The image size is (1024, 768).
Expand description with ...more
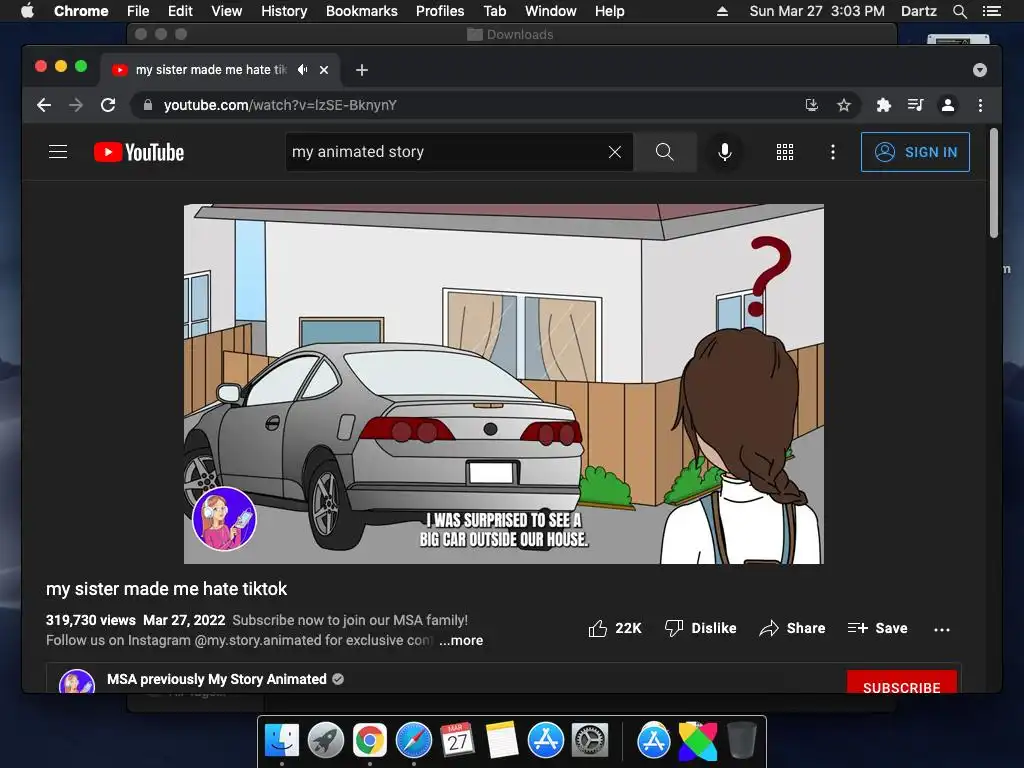(x=461, y=641)
